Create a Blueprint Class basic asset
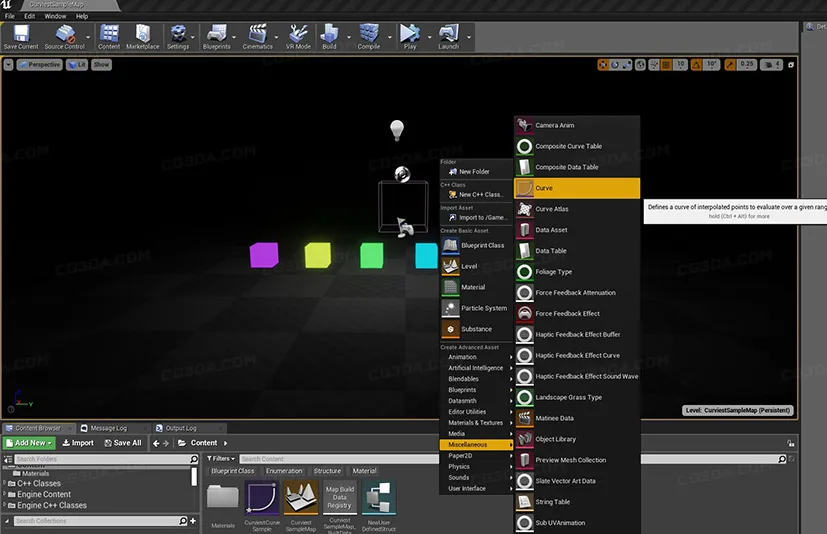This screenshot has width=827, height=534. coord(476,245)
